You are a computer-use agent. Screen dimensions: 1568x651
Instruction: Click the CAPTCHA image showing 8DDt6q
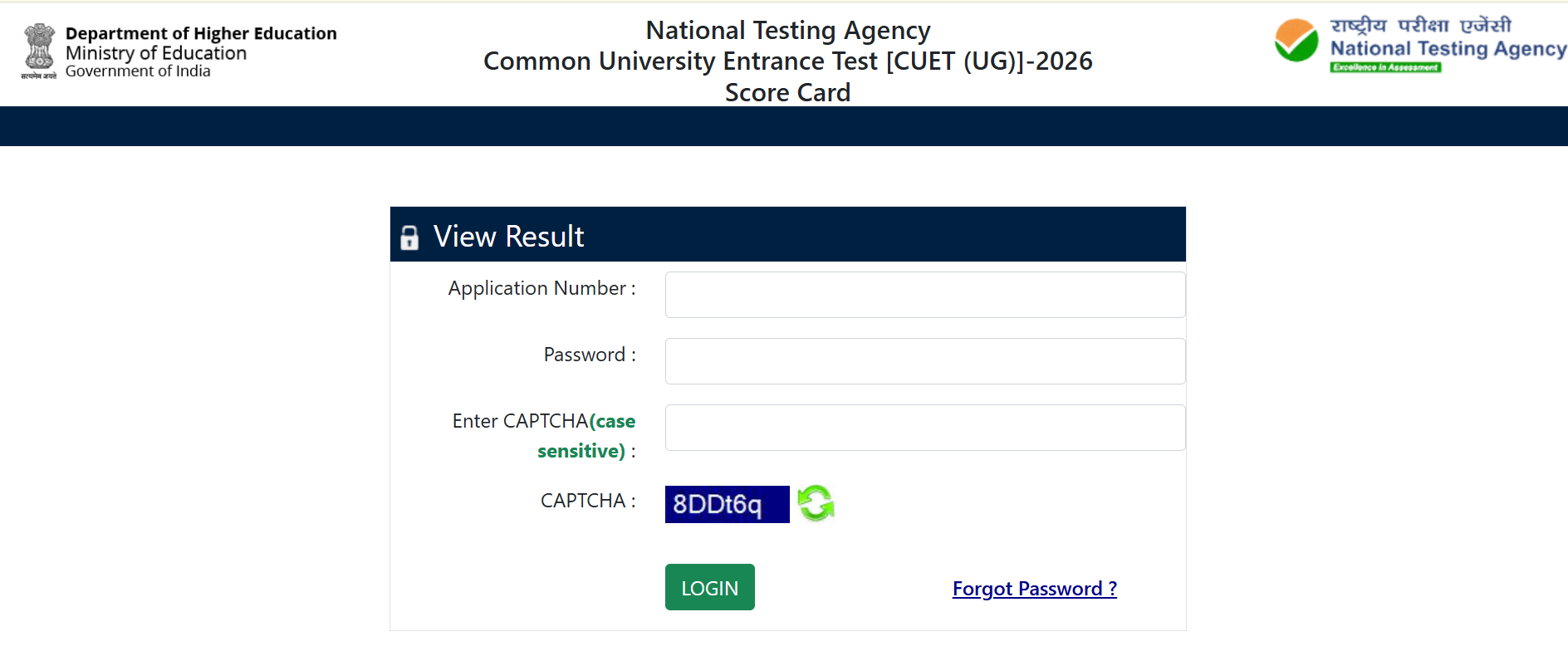tap(727, 504)
